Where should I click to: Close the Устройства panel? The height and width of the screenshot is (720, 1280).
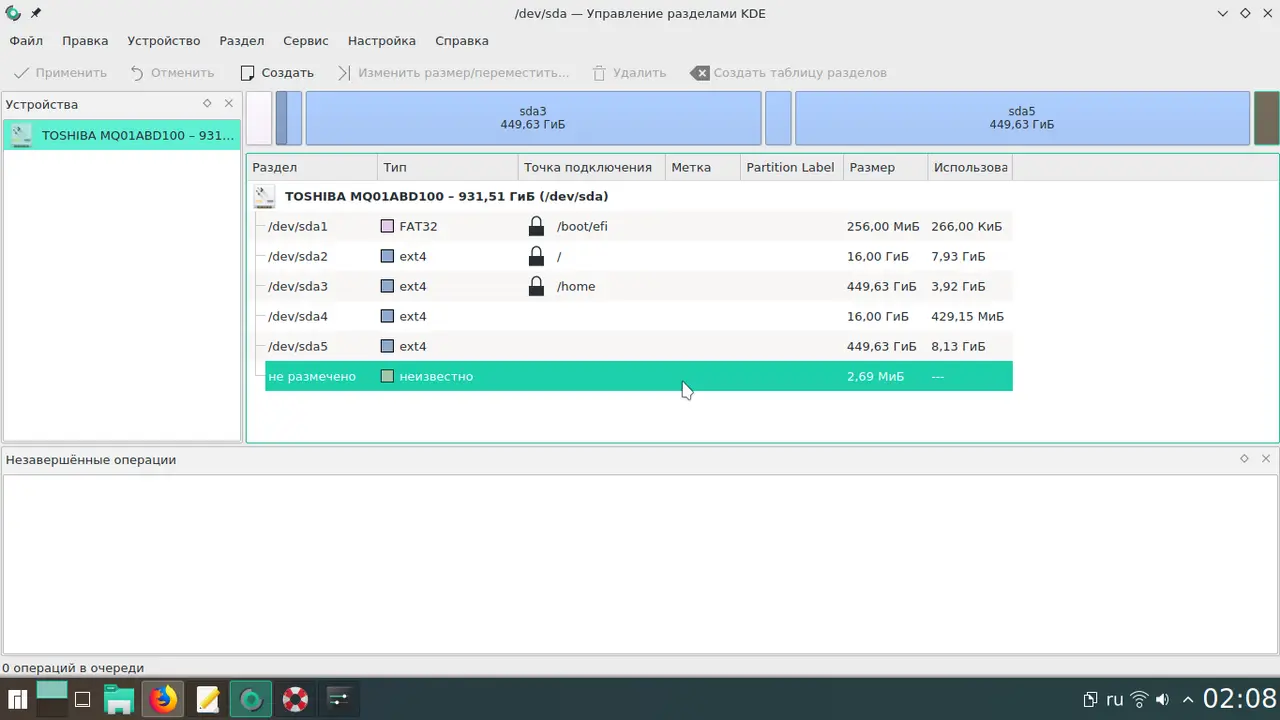[x=229, y=104]
